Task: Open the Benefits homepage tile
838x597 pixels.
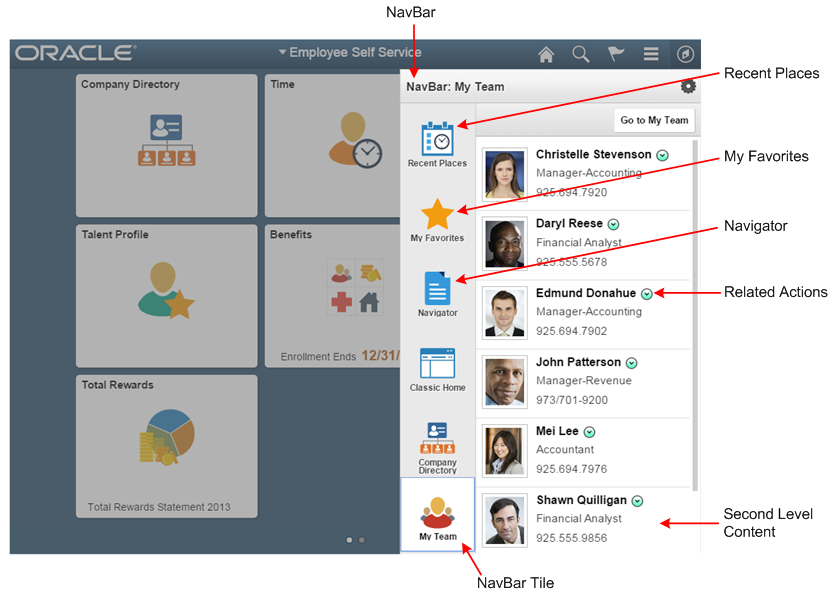Action: (x=332, y=296)
